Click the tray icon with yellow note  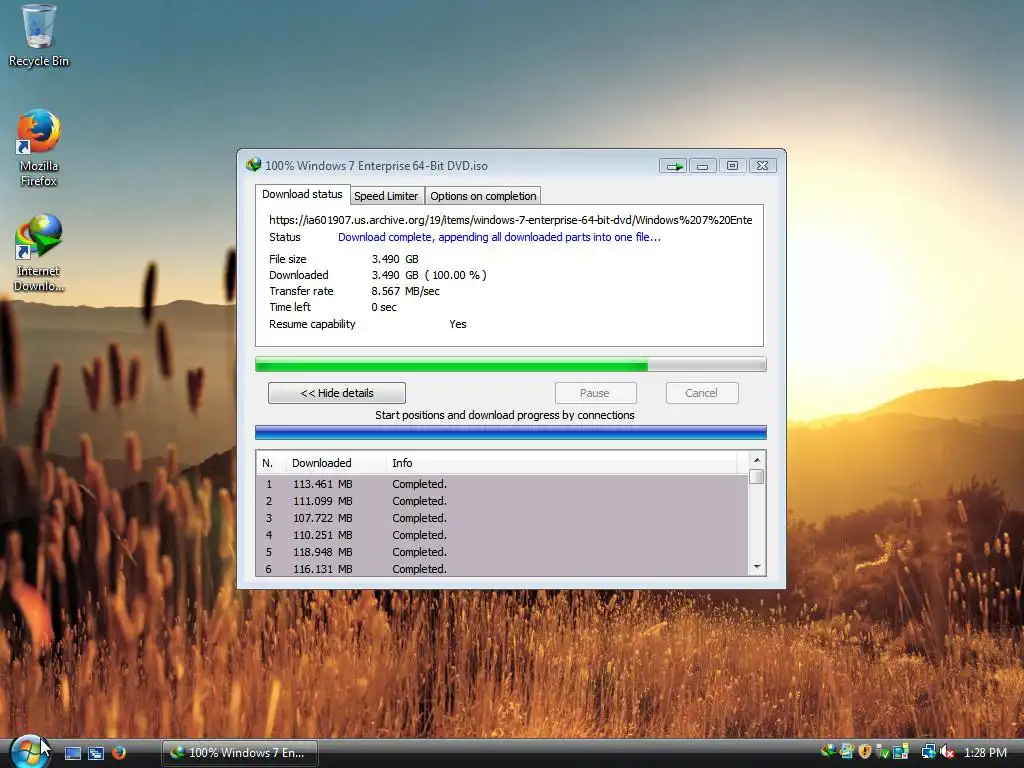click(901, 752)
